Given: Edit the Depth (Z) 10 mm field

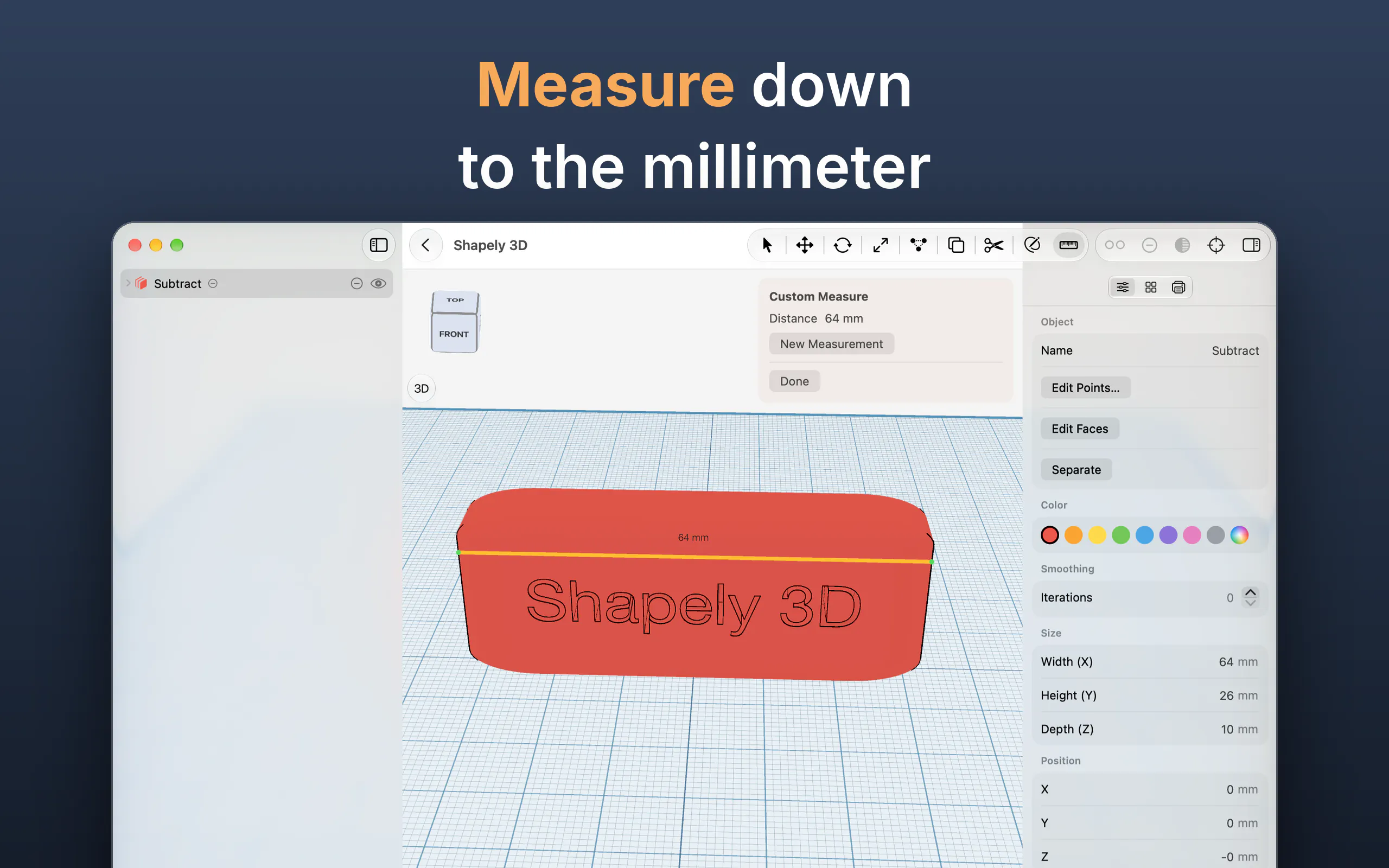Looking at the screenshot, I should tap(1150, 729).
